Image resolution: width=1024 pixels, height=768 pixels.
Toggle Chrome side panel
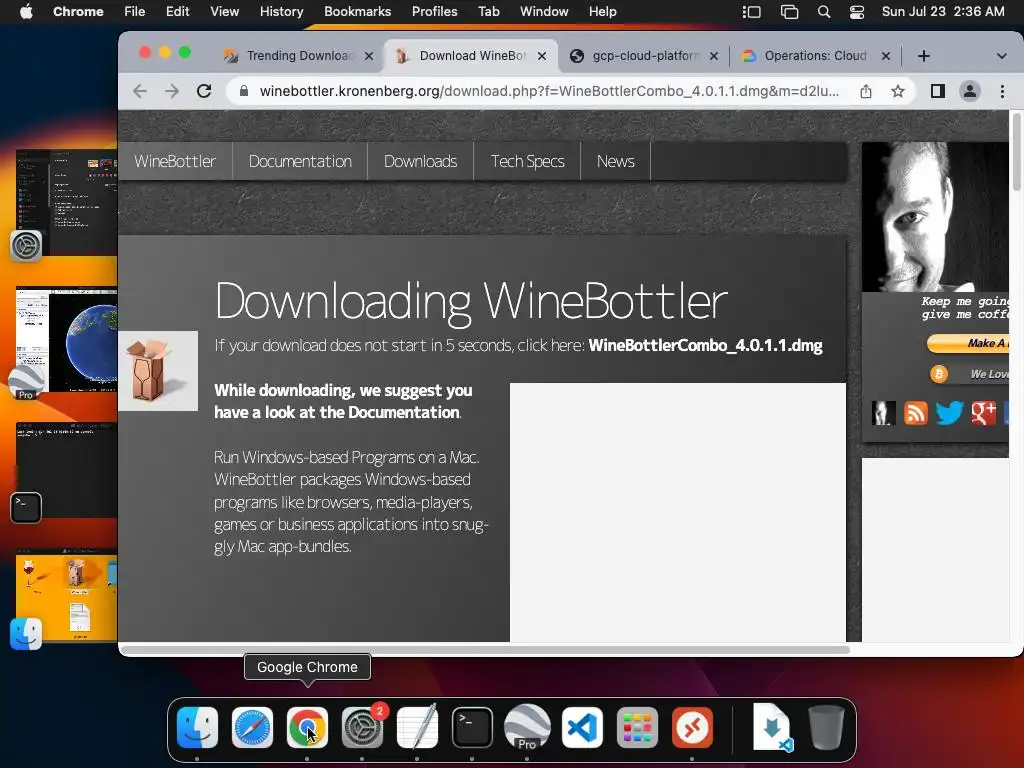[x=938, y=91]
